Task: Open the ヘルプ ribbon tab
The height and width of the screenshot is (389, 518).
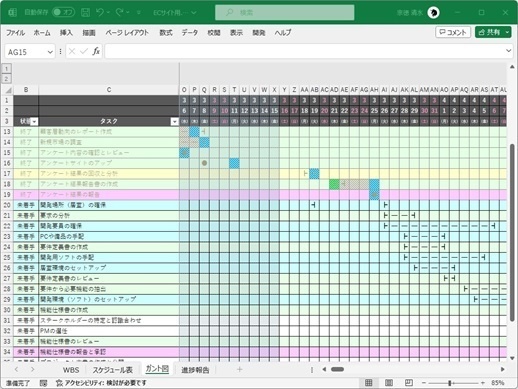Action: (x=283, y=33)
